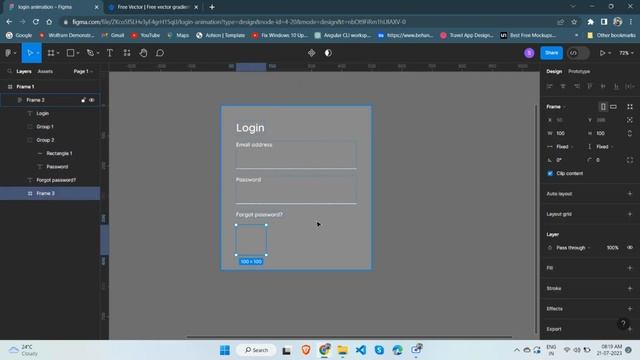The height and width of the screenshot is (360, 640).
Task: Add a Layout grid
Action: click(x=630, y=214)
